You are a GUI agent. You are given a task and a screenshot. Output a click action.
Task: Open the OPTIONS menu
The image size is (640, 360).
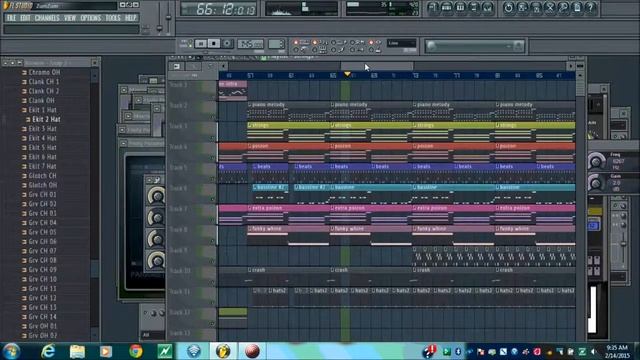[91, 18]
